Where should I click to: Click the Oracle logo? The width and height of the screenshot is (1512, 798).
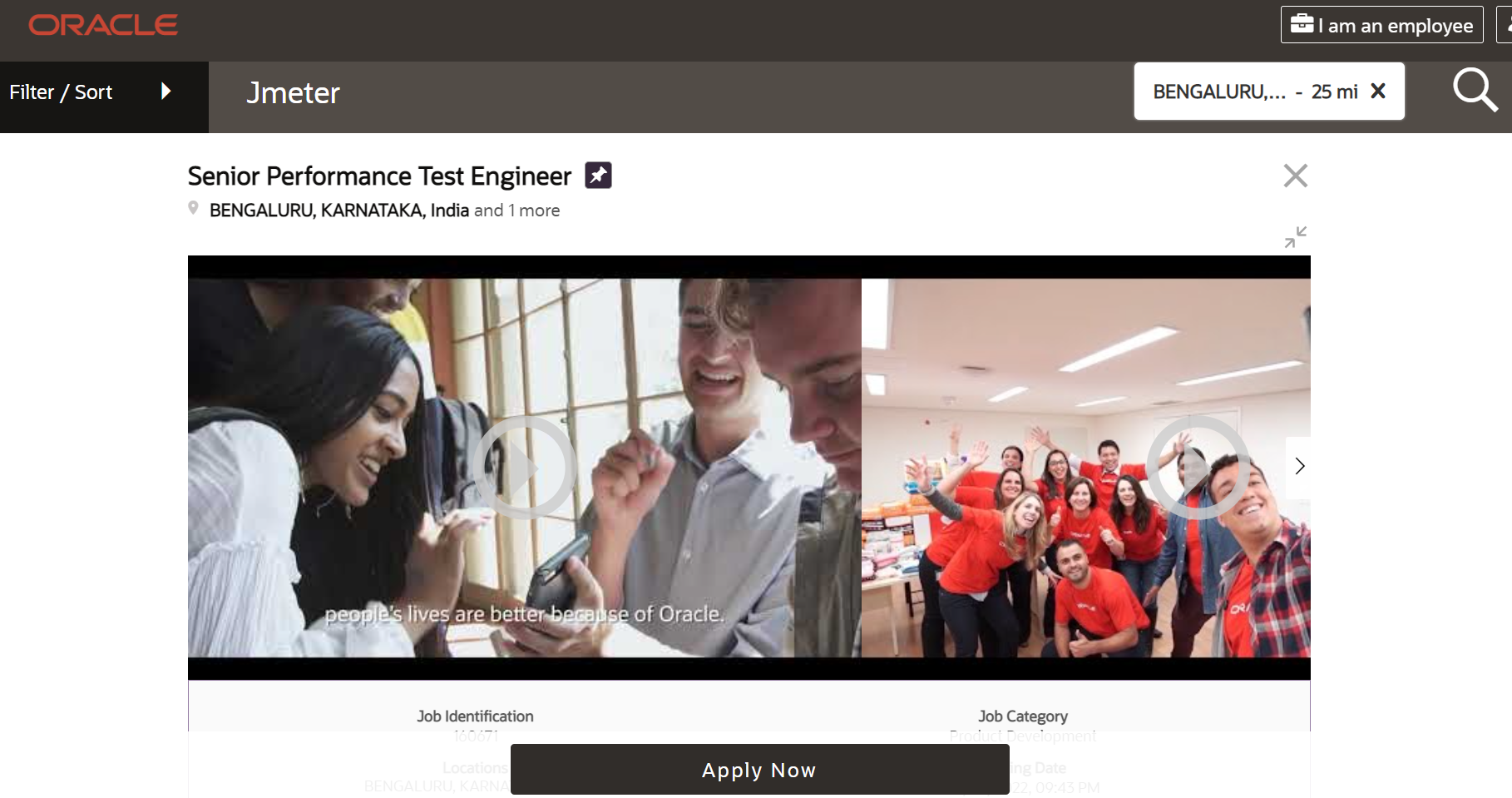point(103,25)
